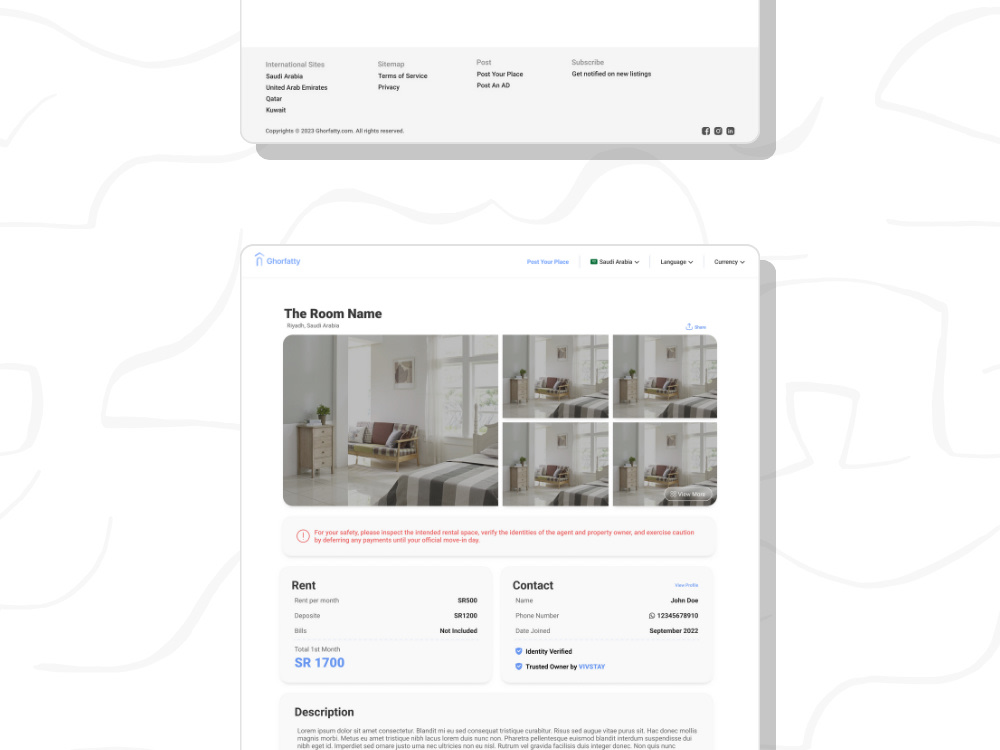The width and height of the screenshot is (1000, 750).
Task: Click the September 2022 join date
Action: [673, 631]
